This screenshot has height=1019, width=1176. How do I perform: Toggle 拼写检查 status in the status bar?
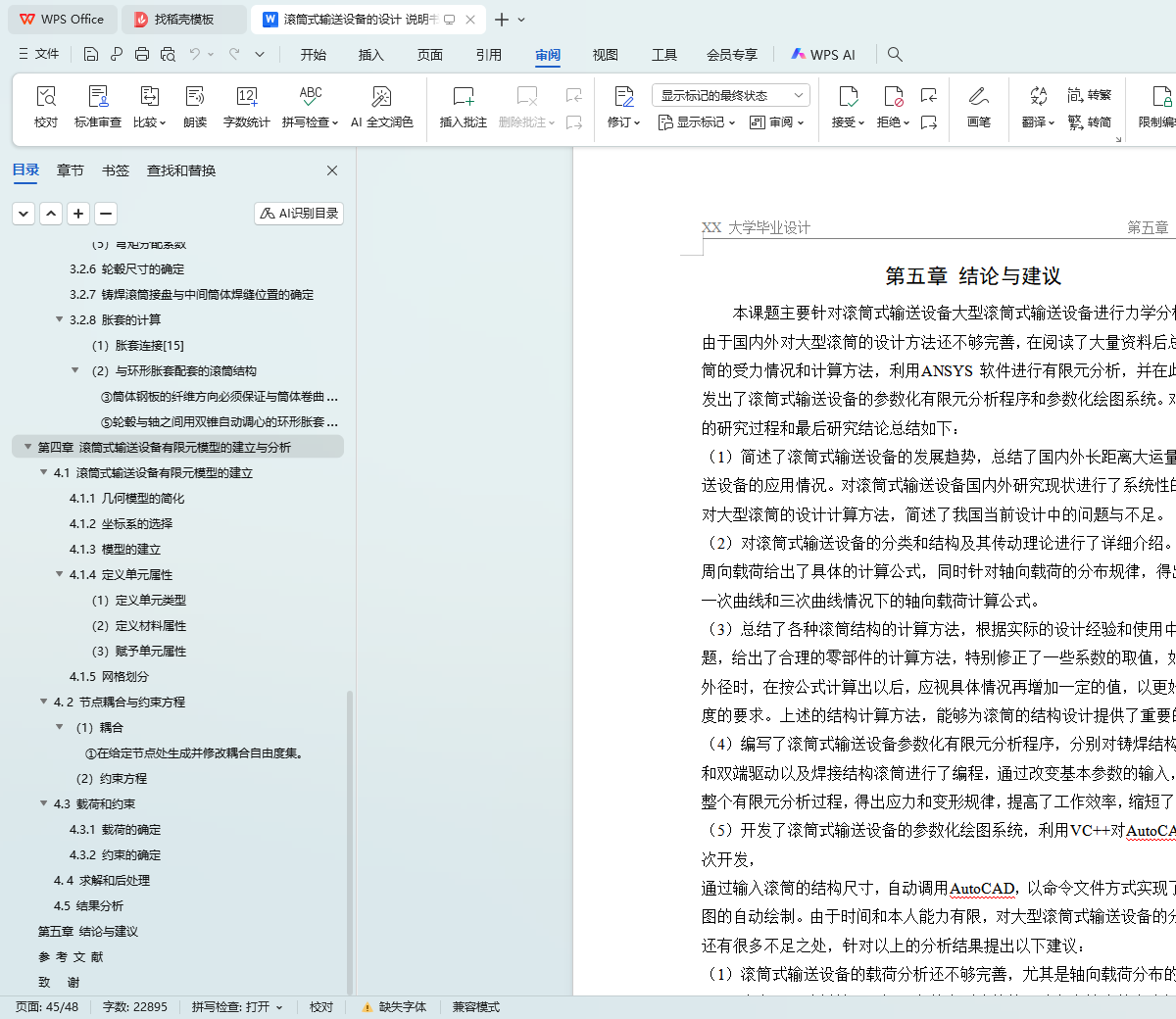236,1007
